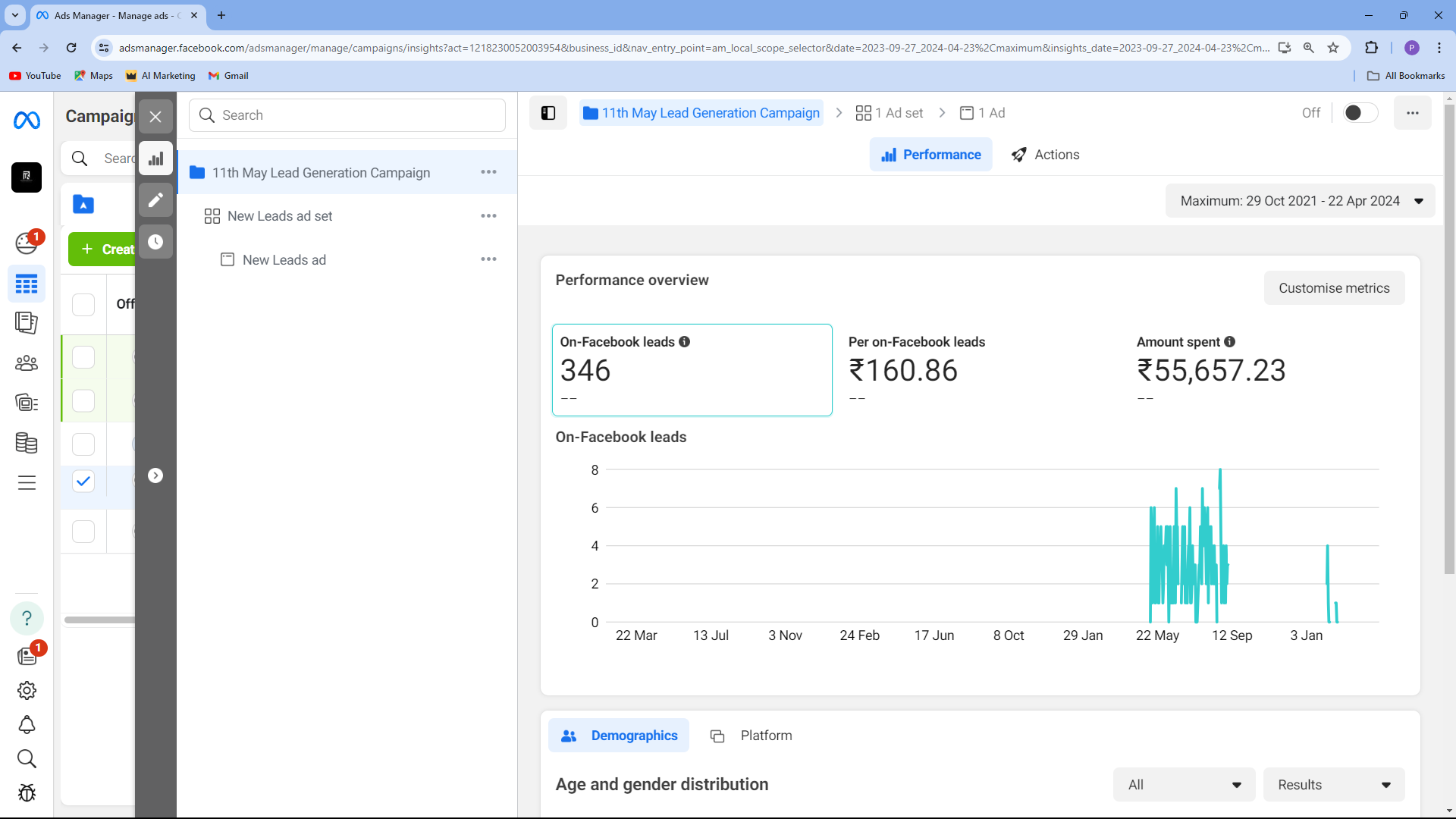
Task: Select the Amount spent metric card
Action: 1268,370
